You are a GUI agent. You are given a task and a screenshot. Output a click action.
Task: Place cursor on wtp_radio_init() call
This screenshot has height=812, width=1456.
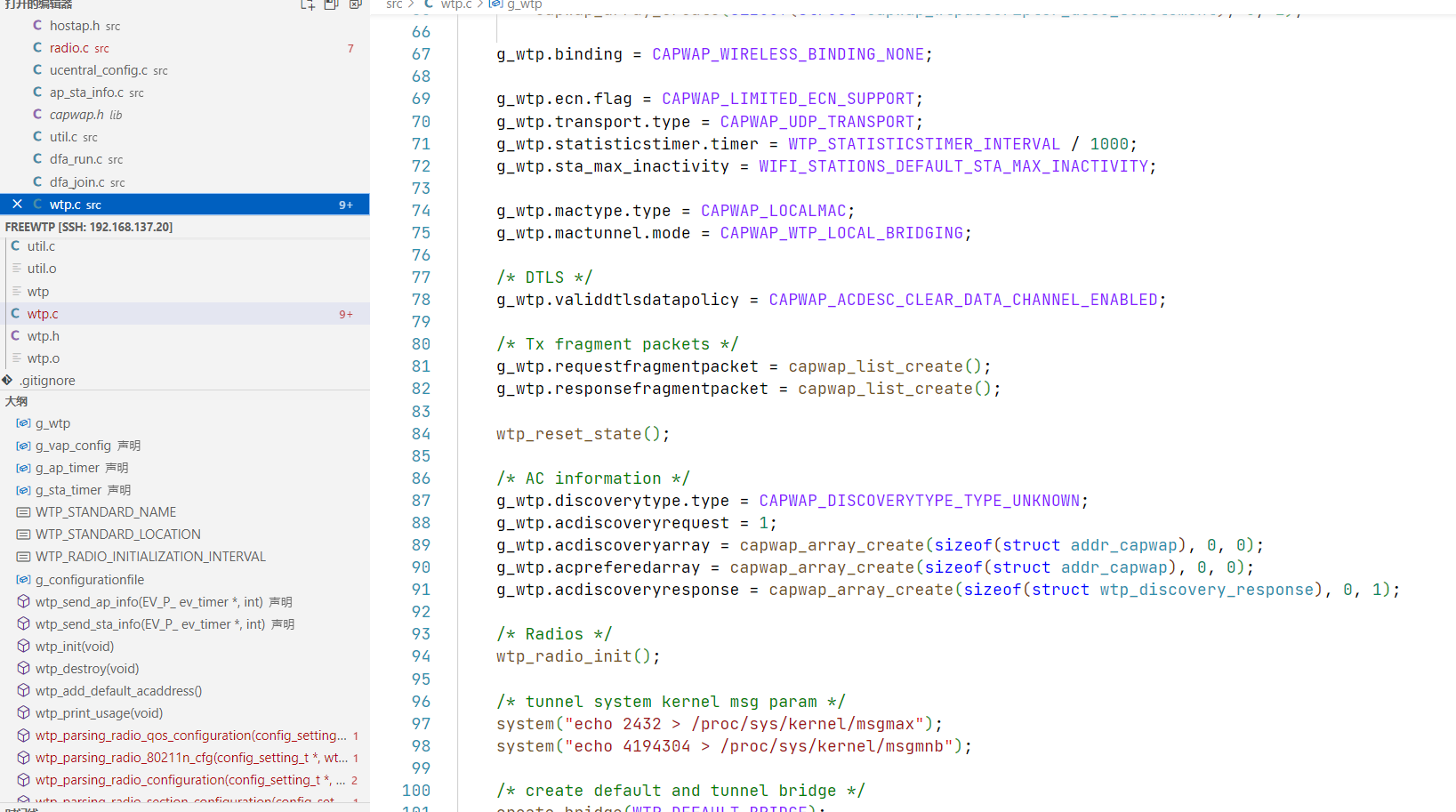[578, 656]
